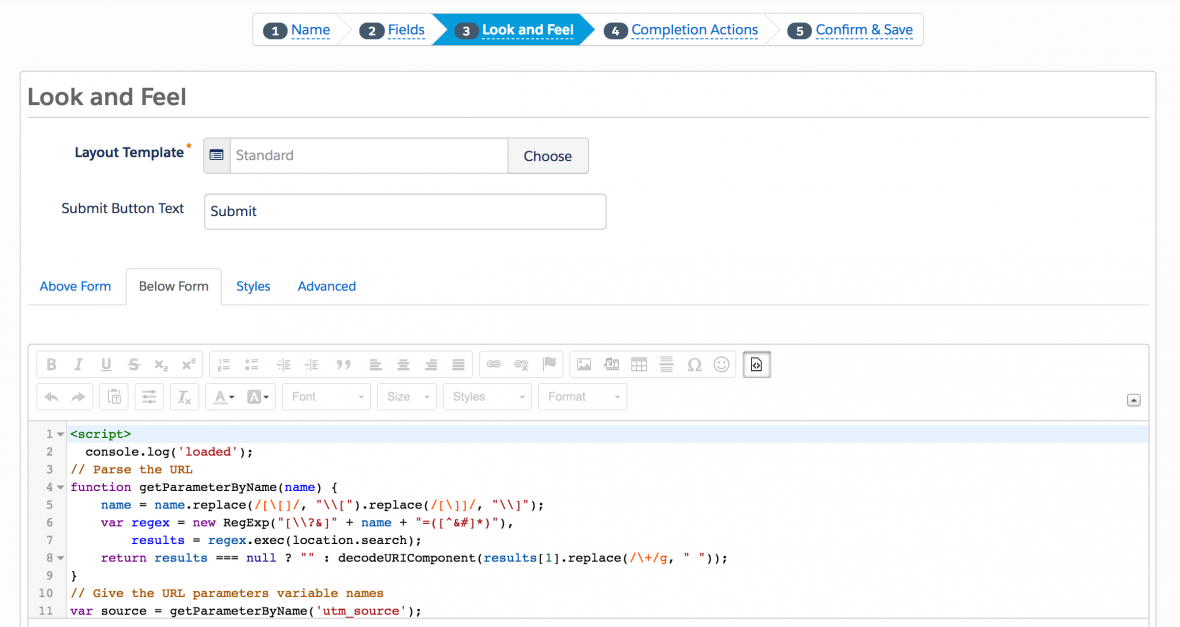Remove a hyperlink with the Unlink icon
Screen dimensions: 1180x627
pyautogui.click(x=519, y=365)
